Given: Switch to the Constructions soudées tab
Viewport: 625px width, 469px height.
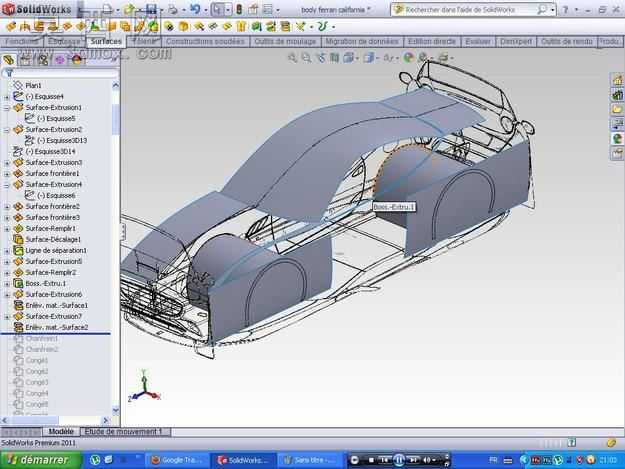Looking at the screenshot, I should (205, 41).
